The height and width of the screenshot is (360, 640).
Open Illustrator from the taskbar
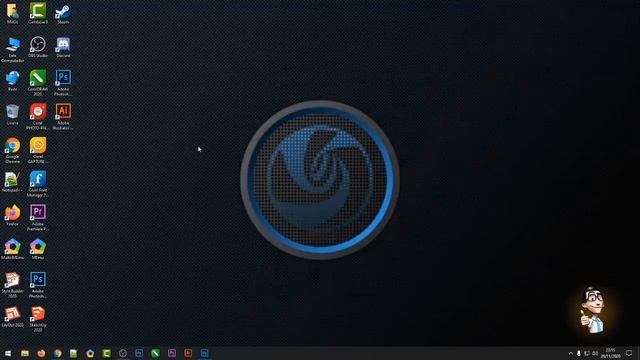[x=188, y=353]
